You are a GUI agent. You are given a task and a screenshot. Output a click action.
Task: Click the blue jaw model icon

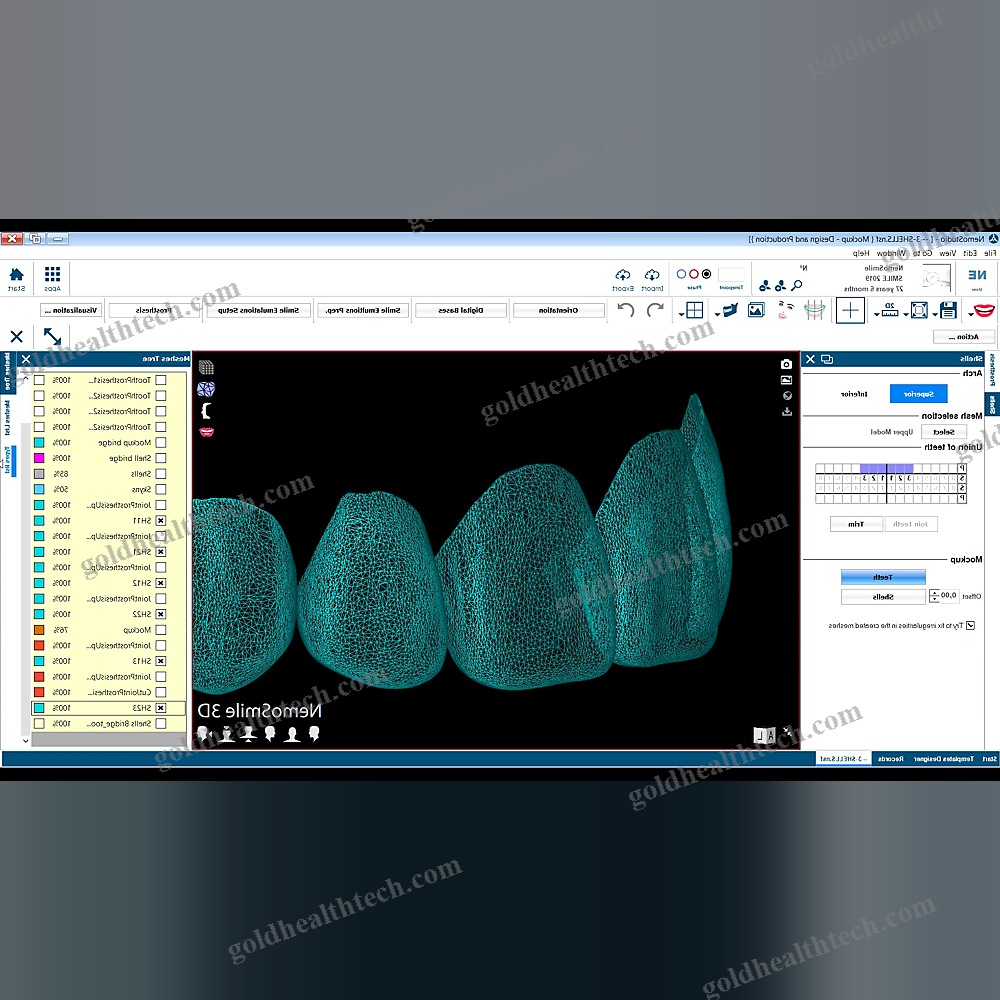(x=730, y=311)
